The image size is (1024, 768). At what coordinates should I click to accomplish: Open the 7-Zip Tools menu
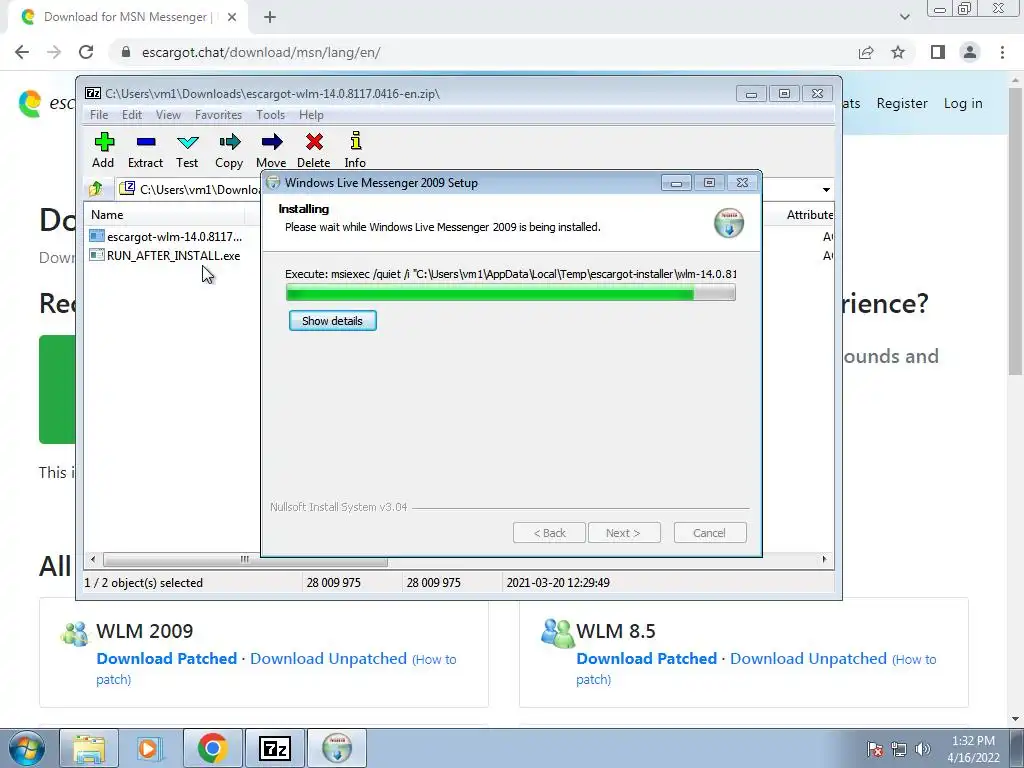click(270, 115)
